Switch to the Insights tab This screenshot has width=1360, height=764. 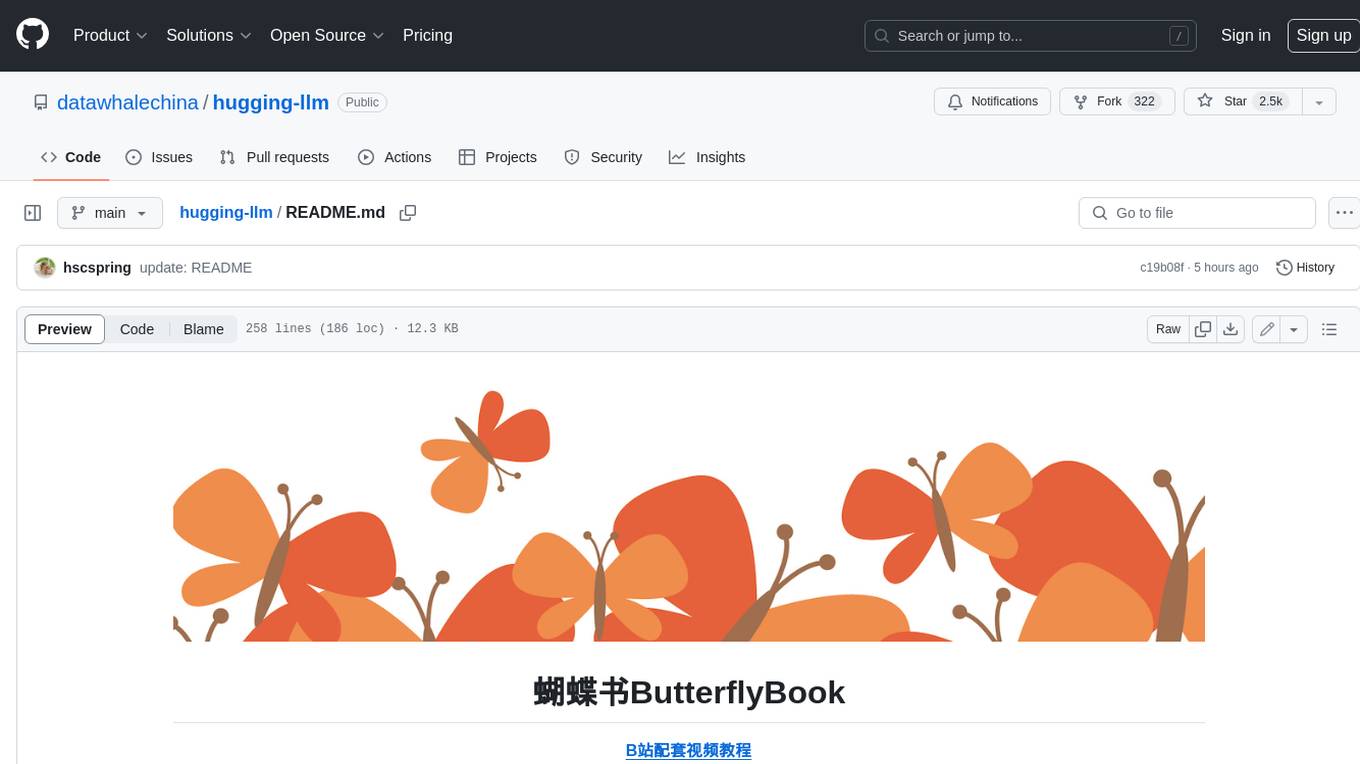pyautogui.click(x=707, y=157)
